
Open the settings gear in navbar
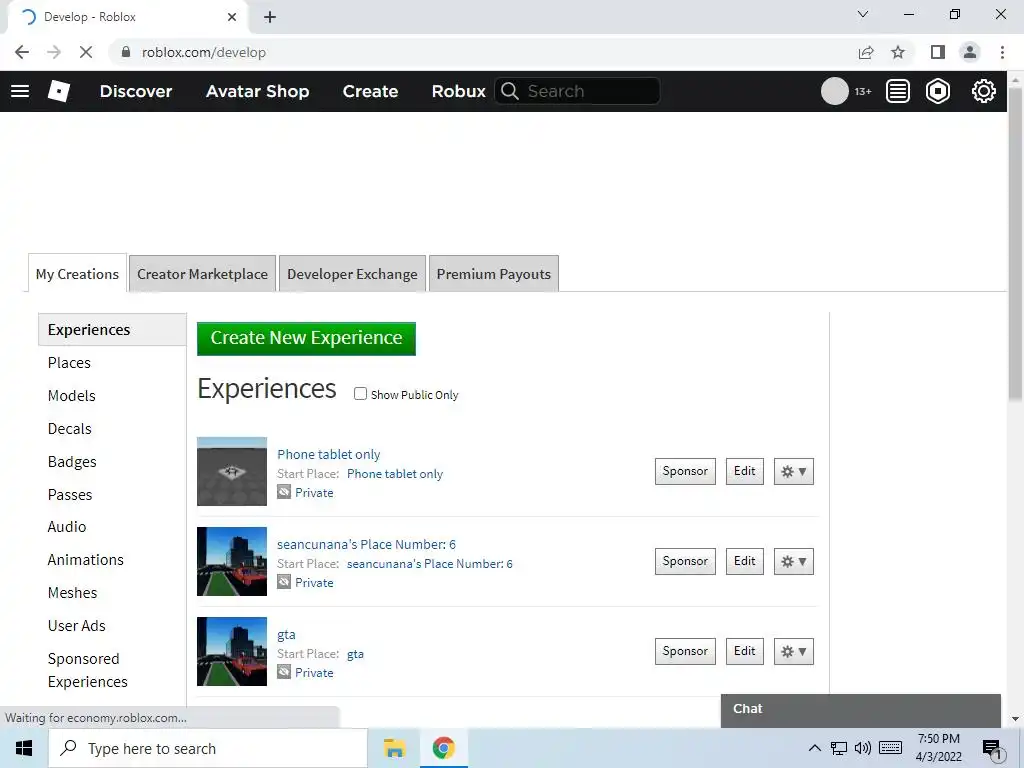[x=984, y=91]
